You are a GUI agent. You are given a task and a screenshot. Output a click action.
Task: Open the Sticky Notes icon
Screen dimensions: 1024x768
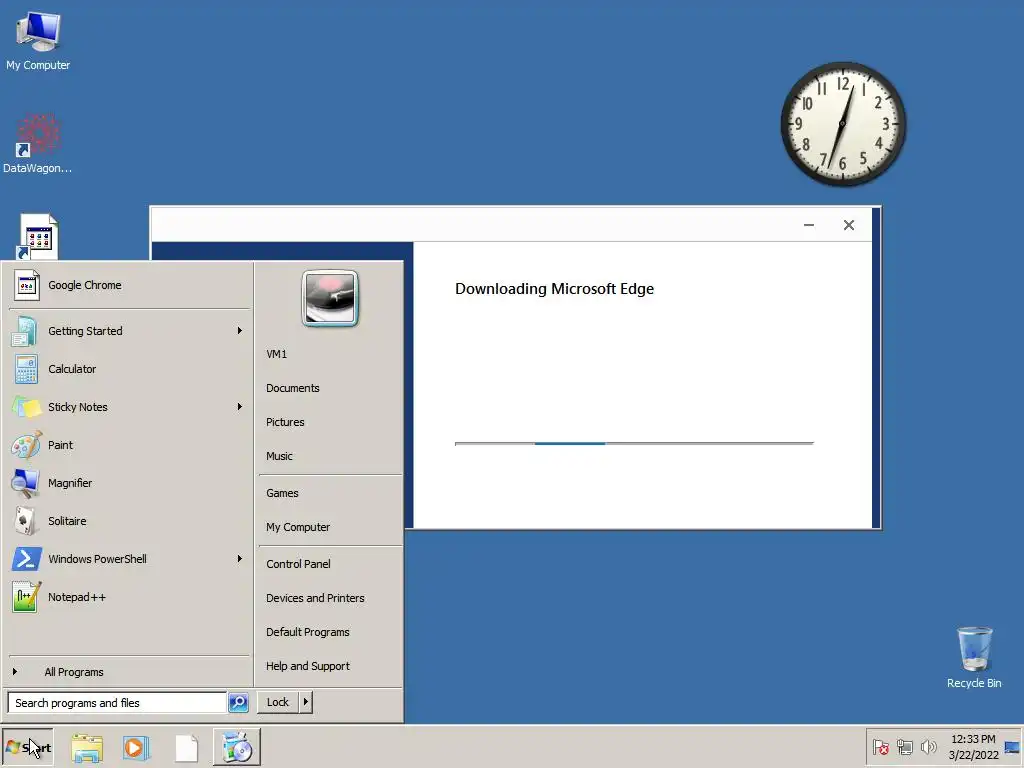coord(26,407)
